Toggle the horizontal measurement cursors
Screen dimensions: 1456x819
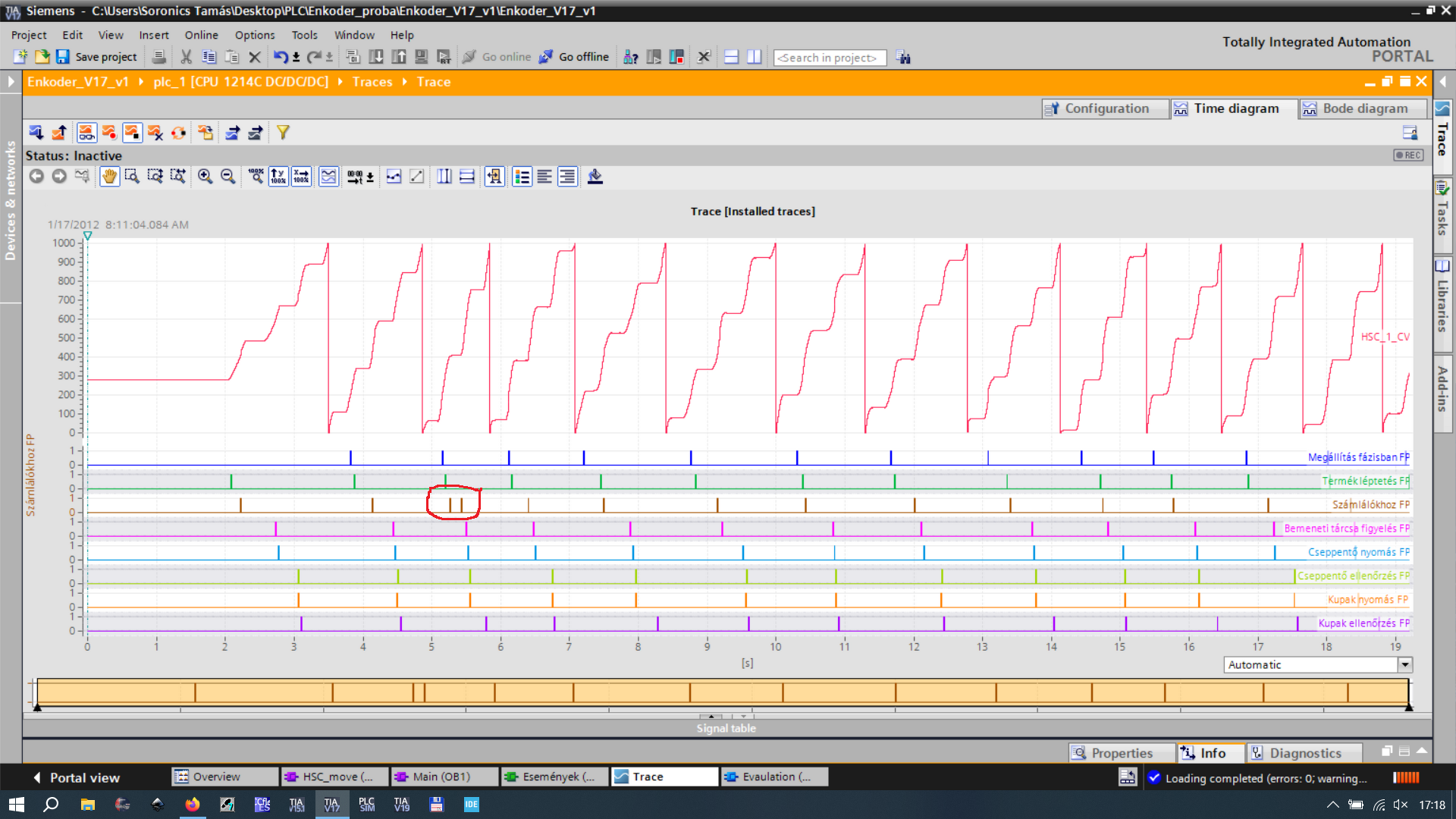pos(467,177)
